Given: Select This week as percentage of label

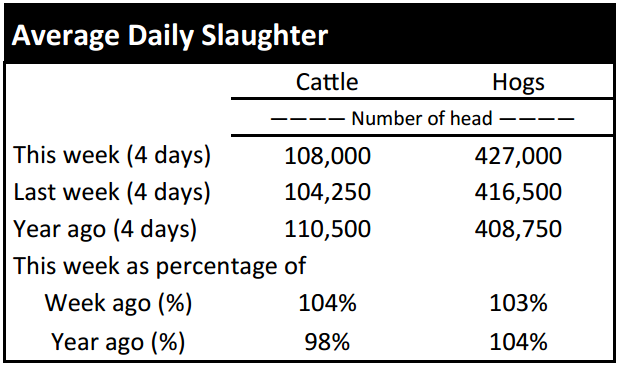Looking at the screenshot, I should coord(160,266).
